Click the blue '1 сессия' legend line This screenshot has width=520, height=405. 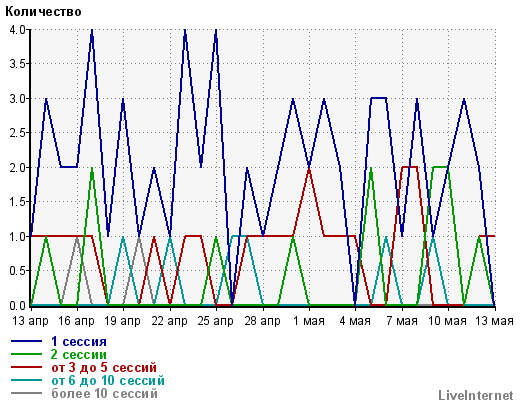tap(26, 341)
